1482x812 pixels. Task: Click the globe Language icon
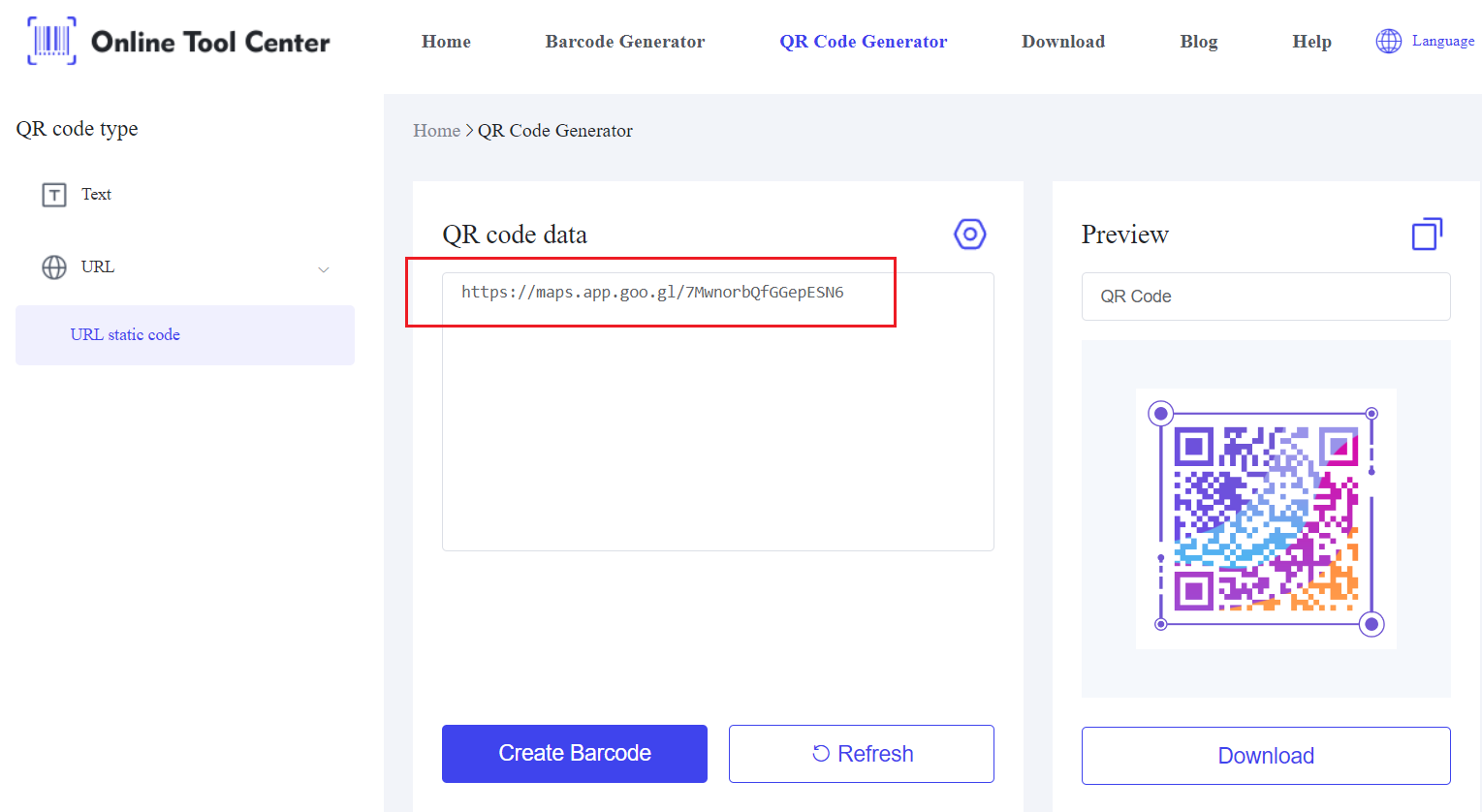[1388, 41]
